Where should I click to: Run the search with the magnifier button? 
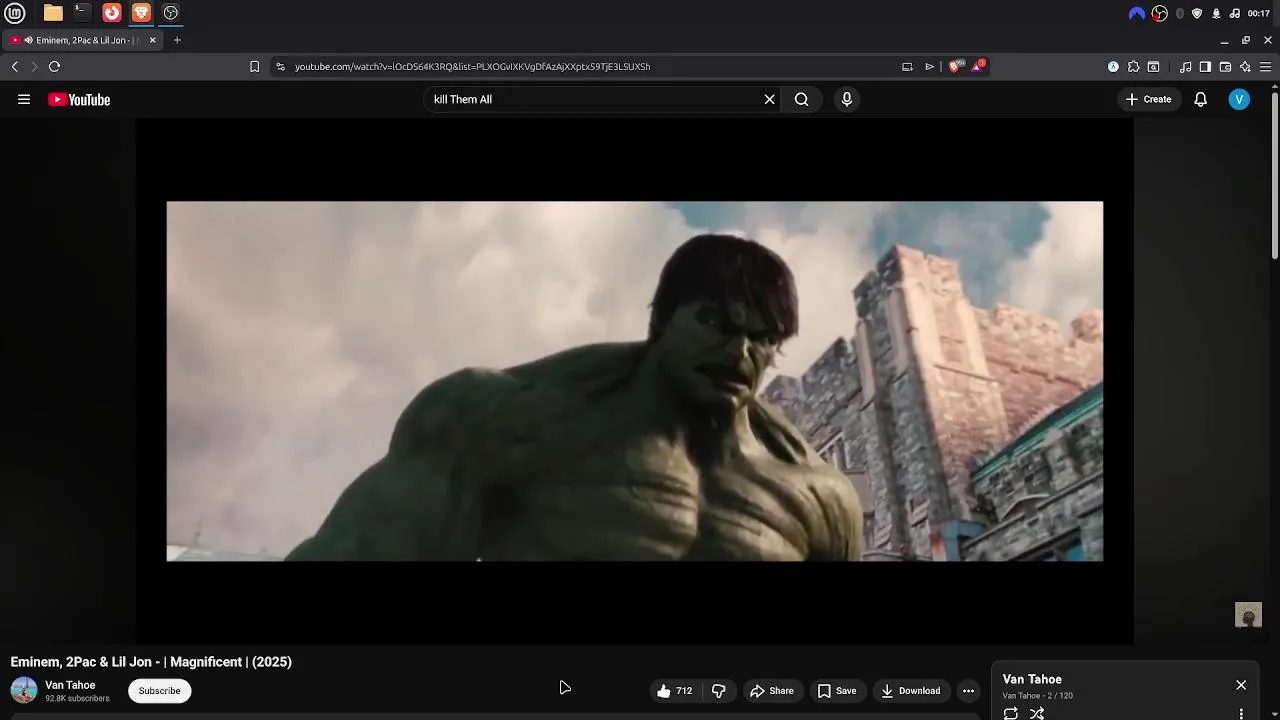pyautogui.click(x=802, y=99)
